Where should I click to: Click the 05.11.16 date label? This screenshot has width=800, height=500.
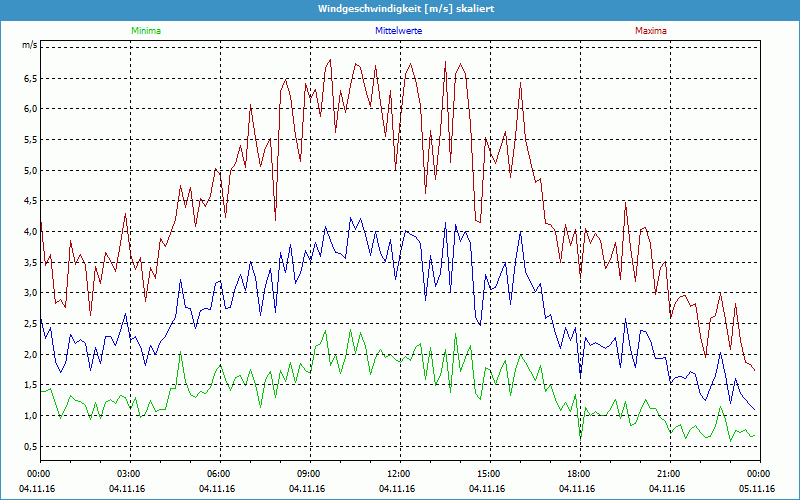[757, 489]
